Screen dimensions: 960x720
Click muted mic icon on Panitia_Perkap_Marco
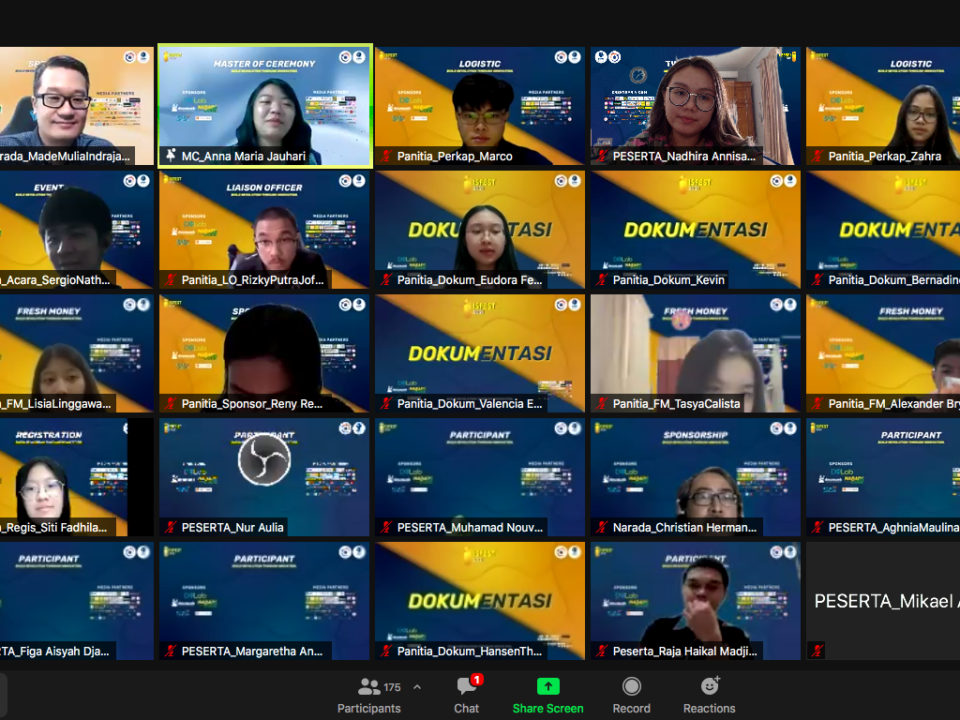point(386,156)
